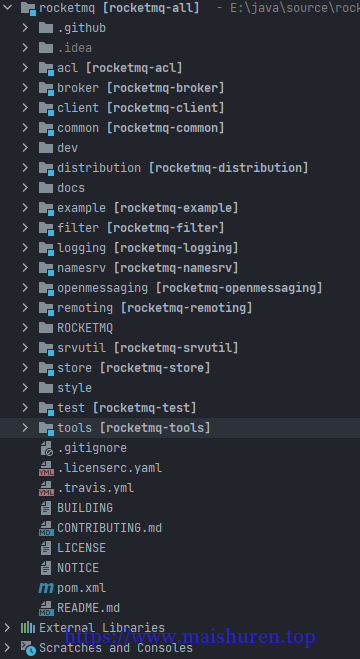This screenshot has width=360, height=659.
Task: Expand the .github folder
Action: click(25, 28)
